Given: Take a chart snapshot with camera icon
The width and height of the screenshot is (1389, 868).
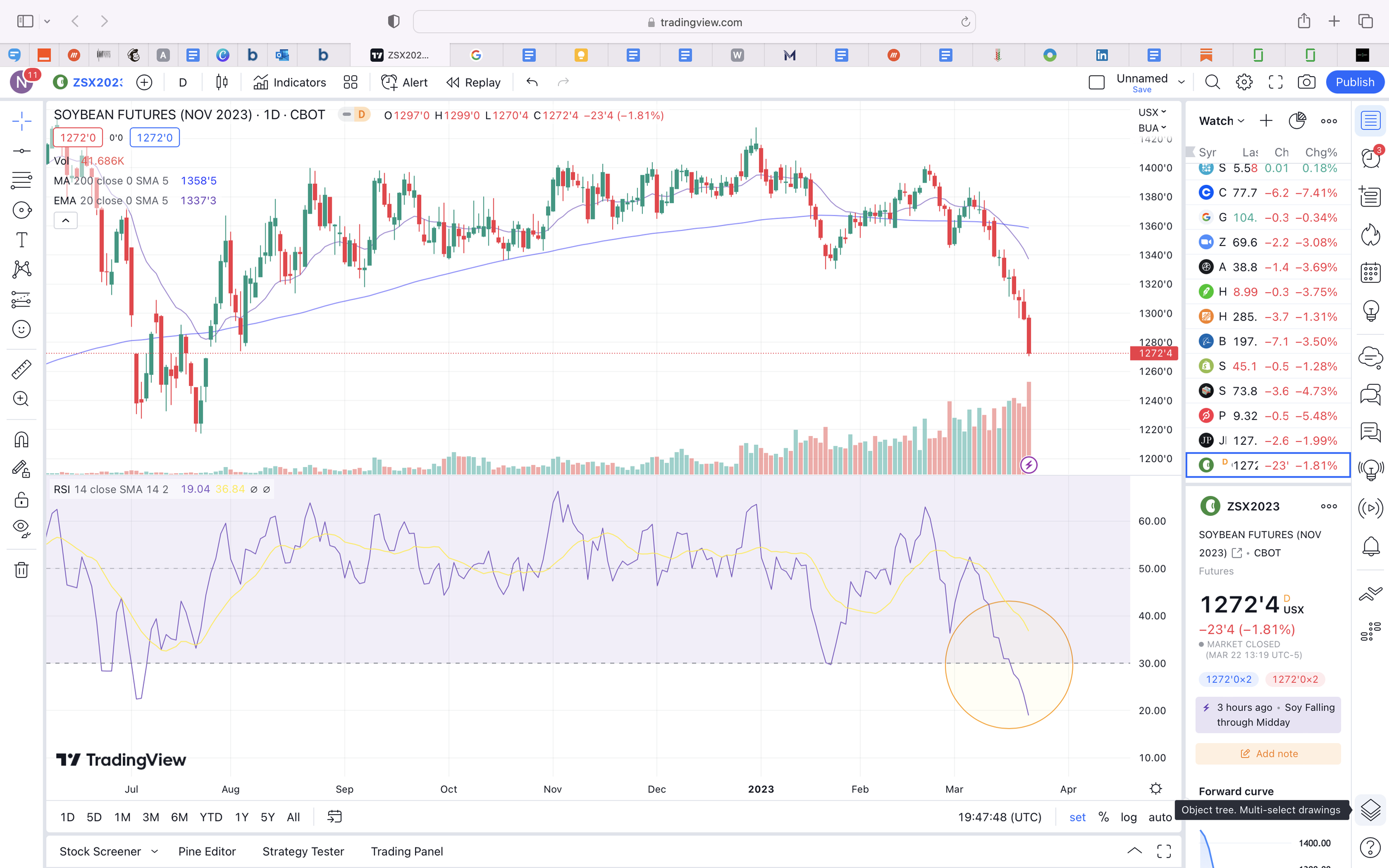Looking at the screenshot, I should 1306,82.
